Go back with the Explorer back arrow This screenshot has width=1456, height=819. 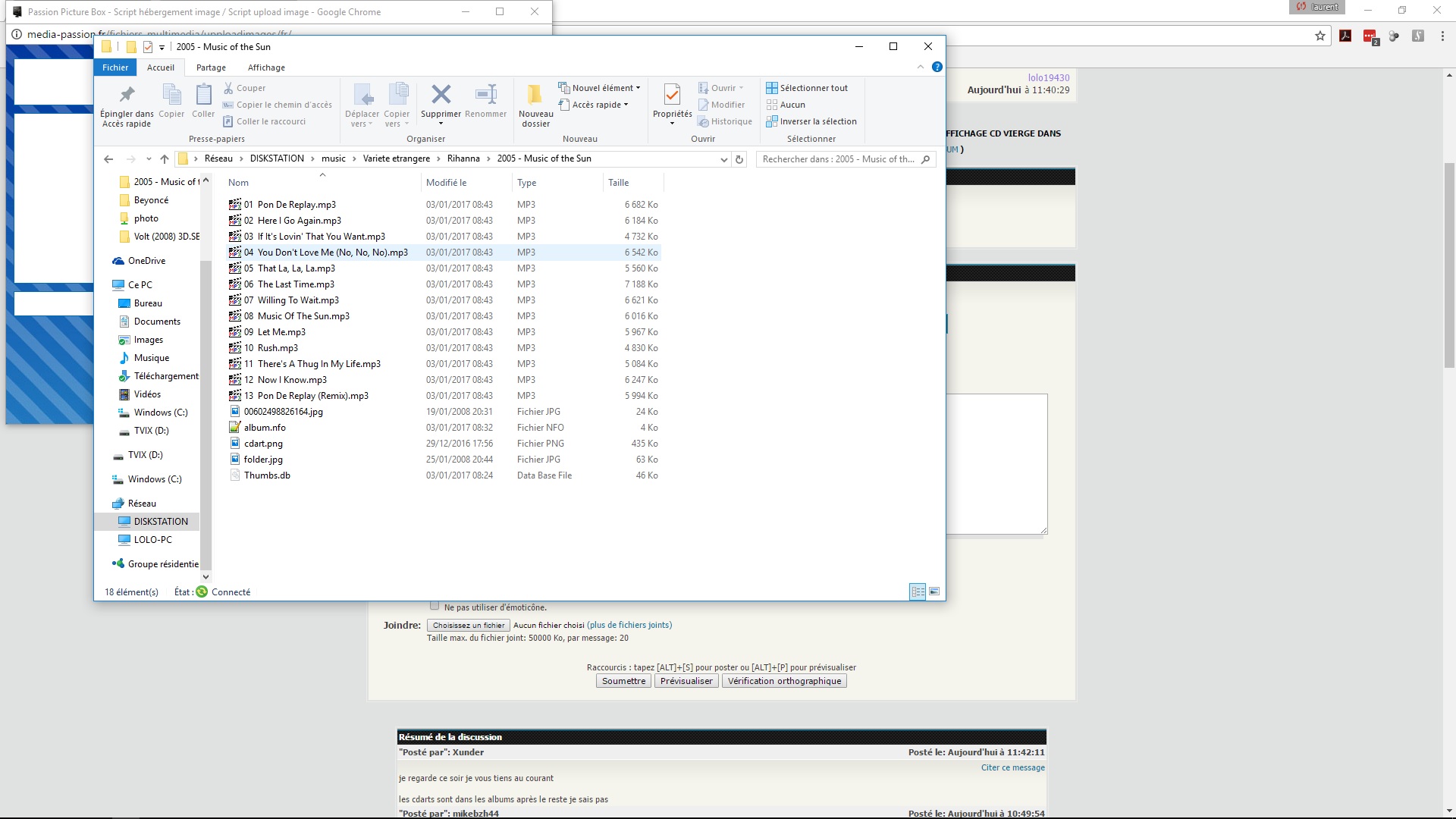(108, 159)
